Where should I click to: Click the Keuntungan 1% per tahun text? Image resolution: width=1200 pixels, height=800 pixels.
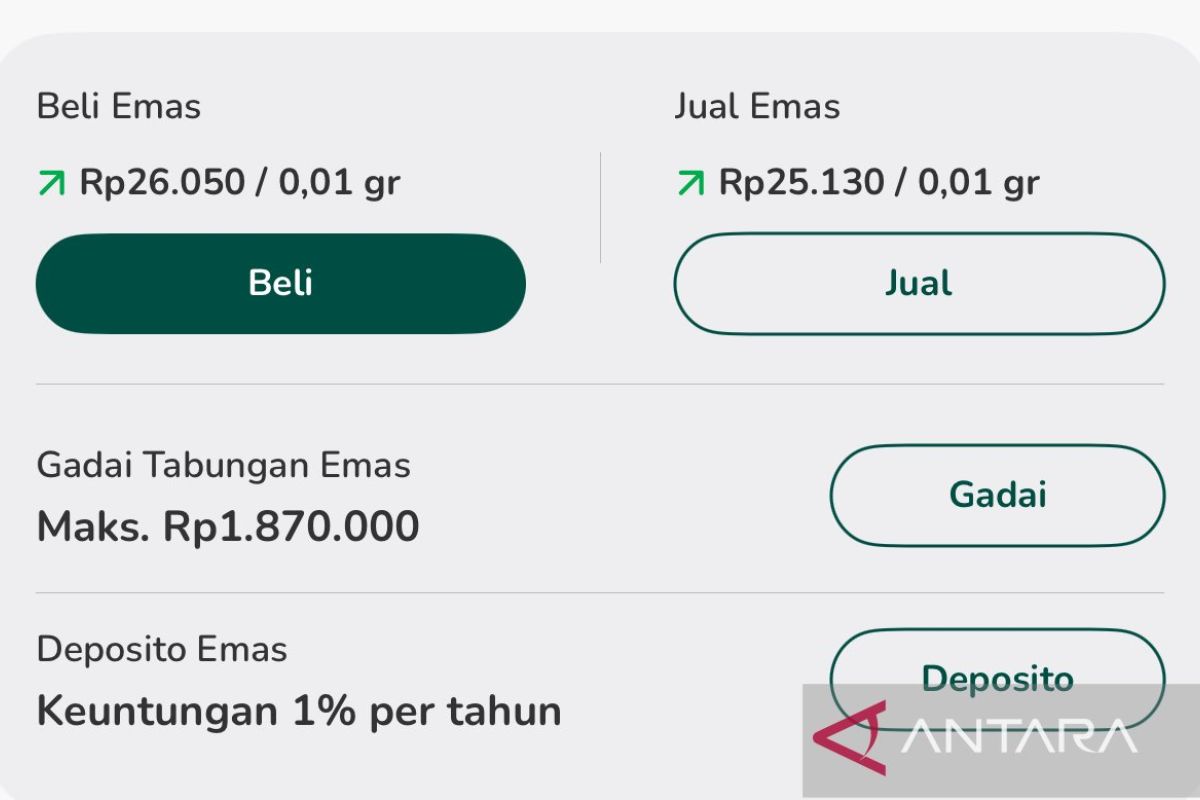299,711
